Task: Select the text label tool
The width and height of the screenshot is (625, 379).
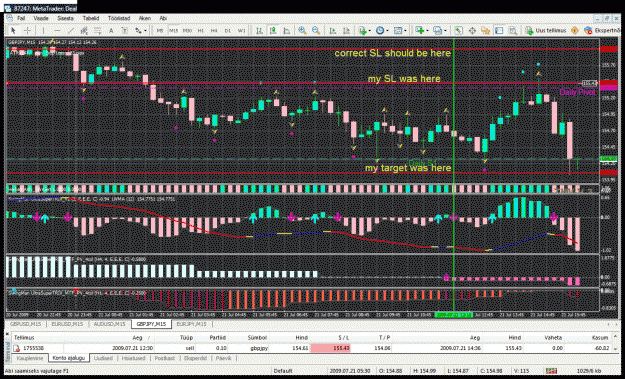Action: coord(125,31)
